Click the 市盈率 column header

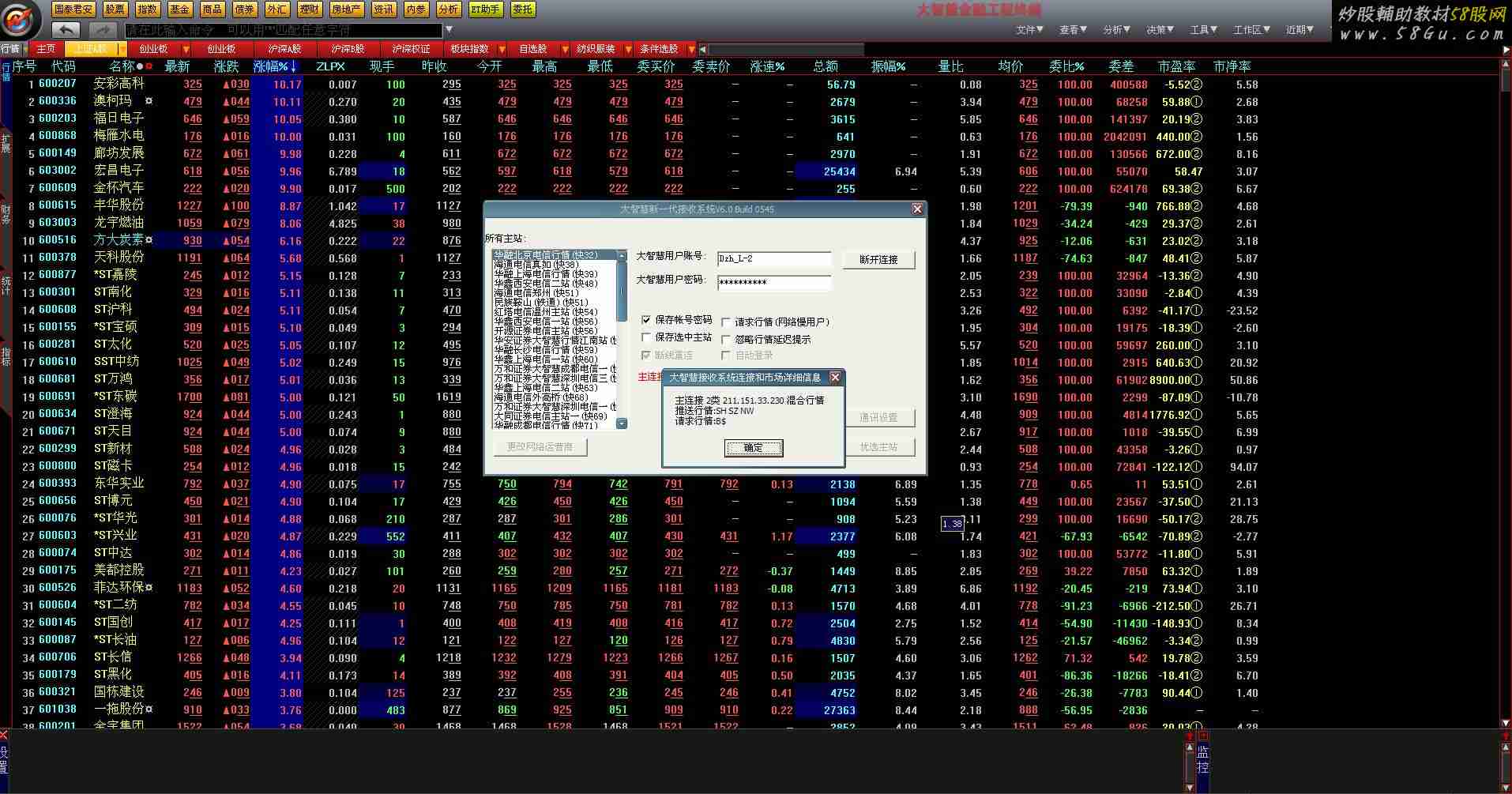pos(1176,66)
